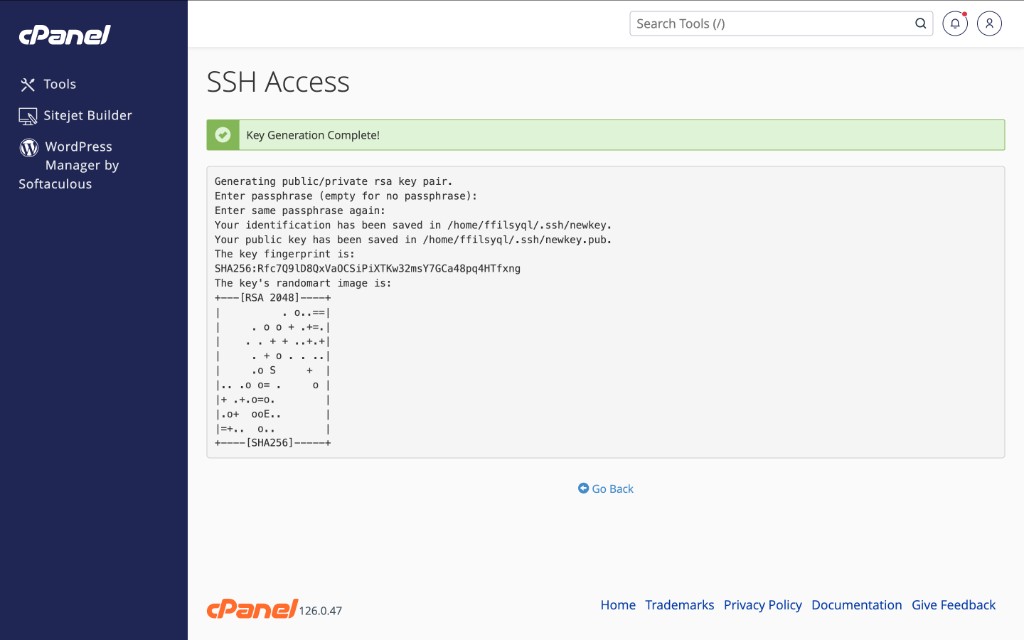Click the green checkmark success icon

click(223, 135)
